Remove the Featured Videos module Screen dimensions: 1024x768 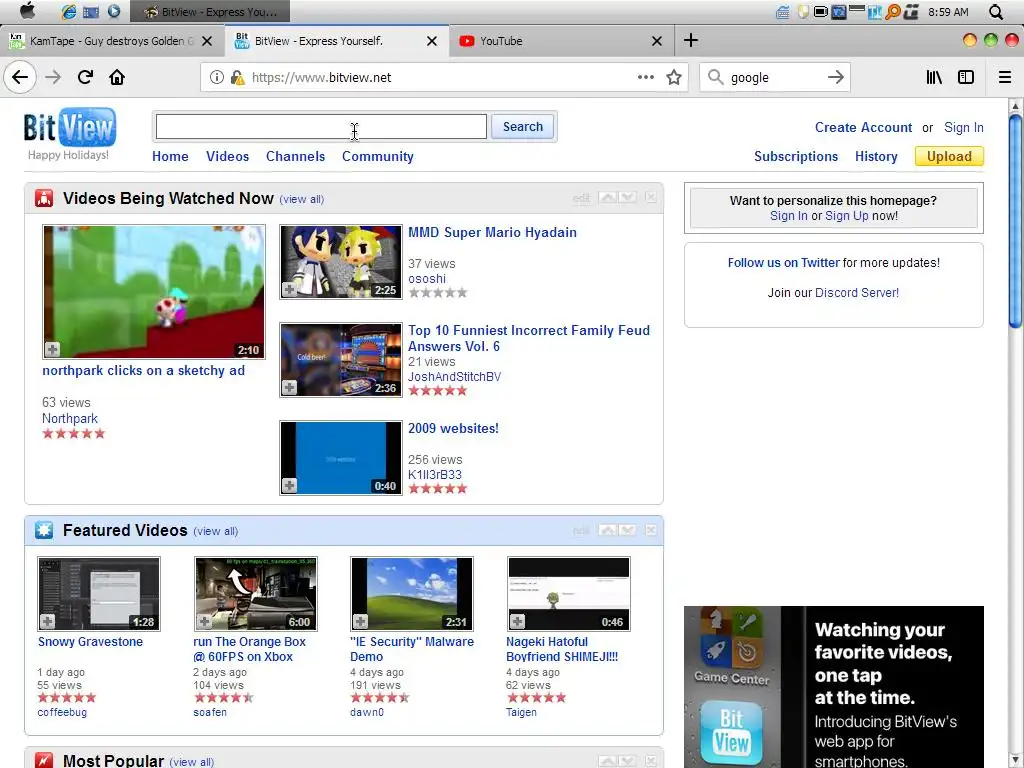(650, 530)
